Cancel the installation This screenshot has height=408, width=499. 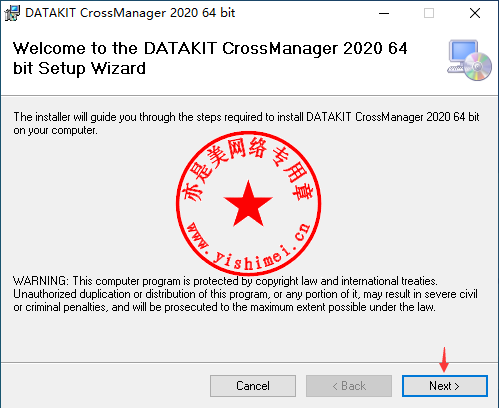click(253, 386)
